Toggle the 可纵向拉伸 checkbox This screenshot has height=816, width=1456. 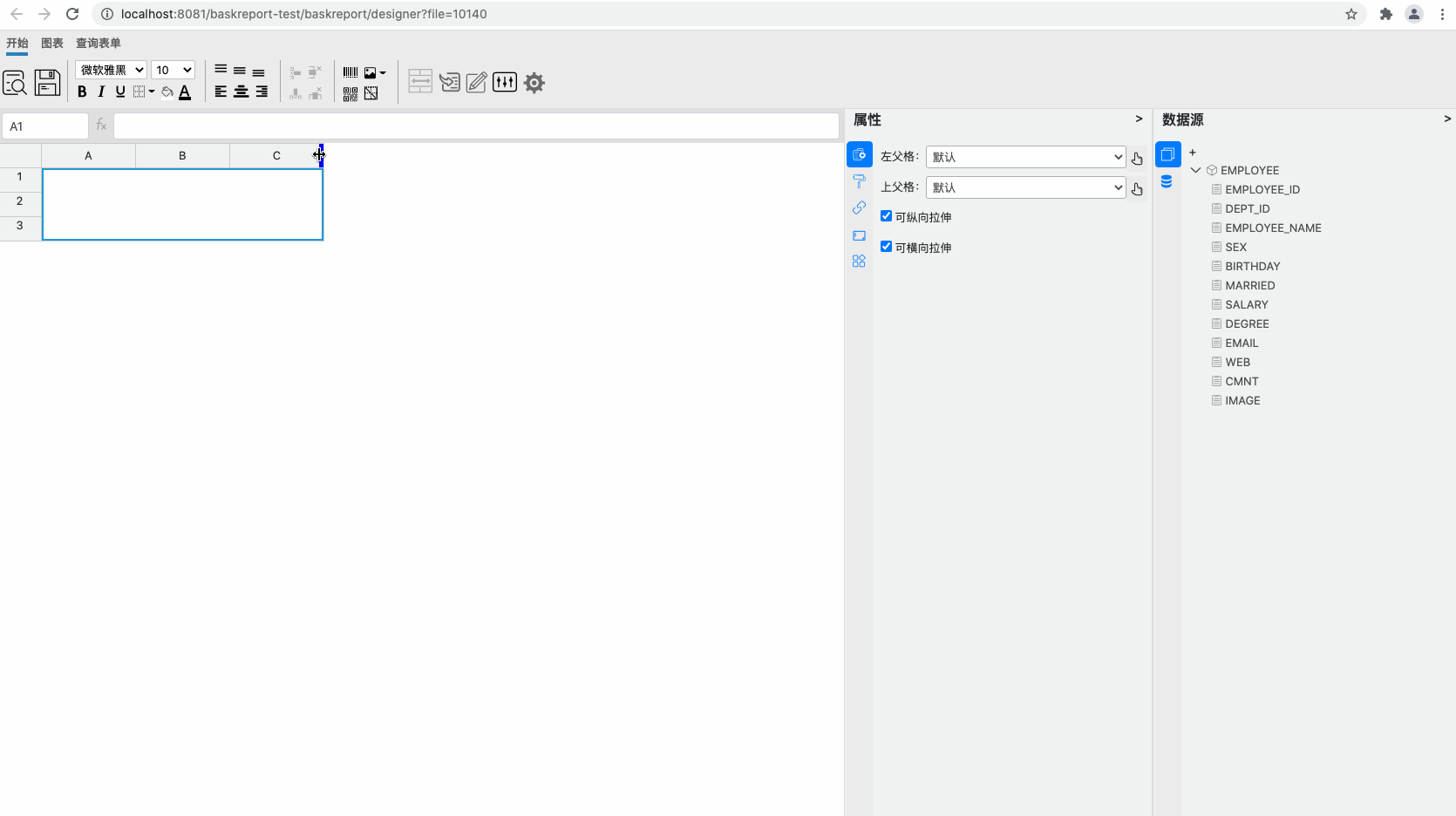tap(886, 216)
